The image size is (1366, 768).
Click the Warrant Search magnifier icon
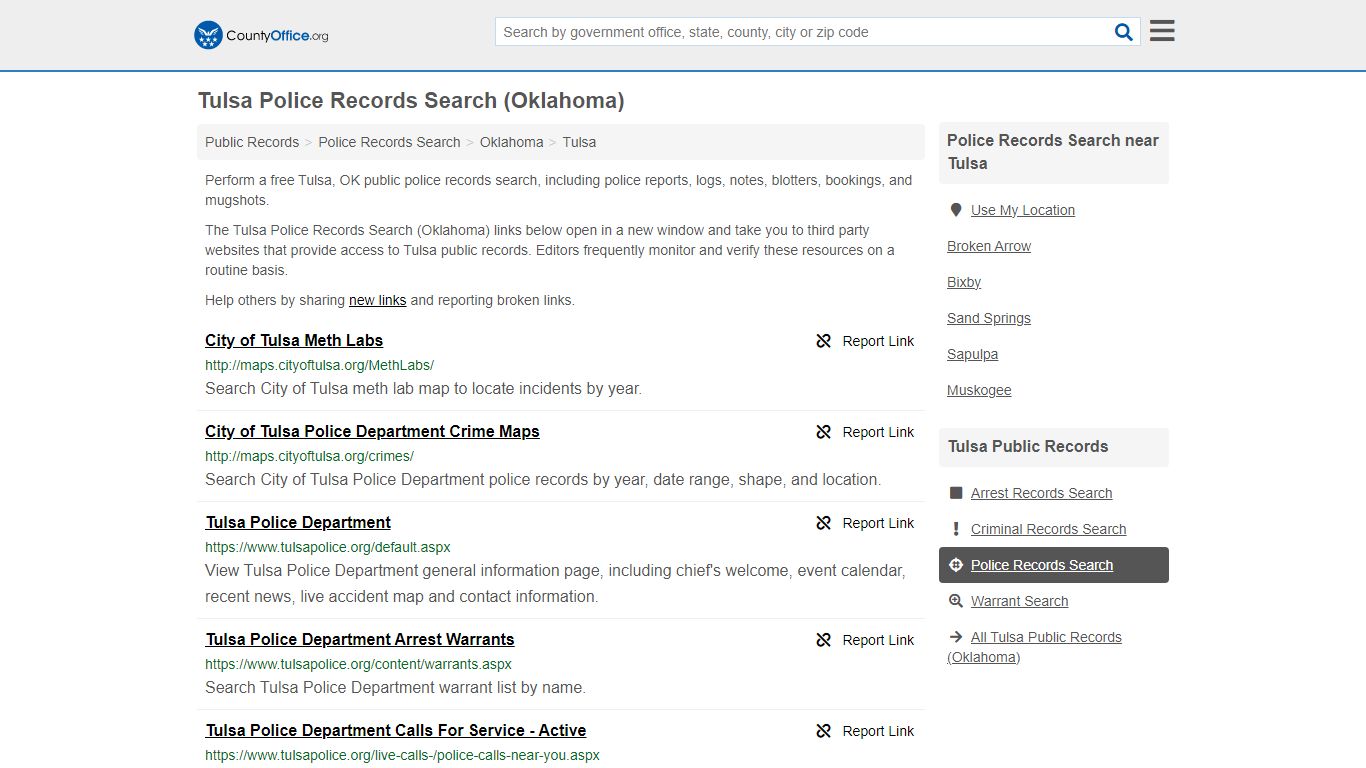coord(955,601)
